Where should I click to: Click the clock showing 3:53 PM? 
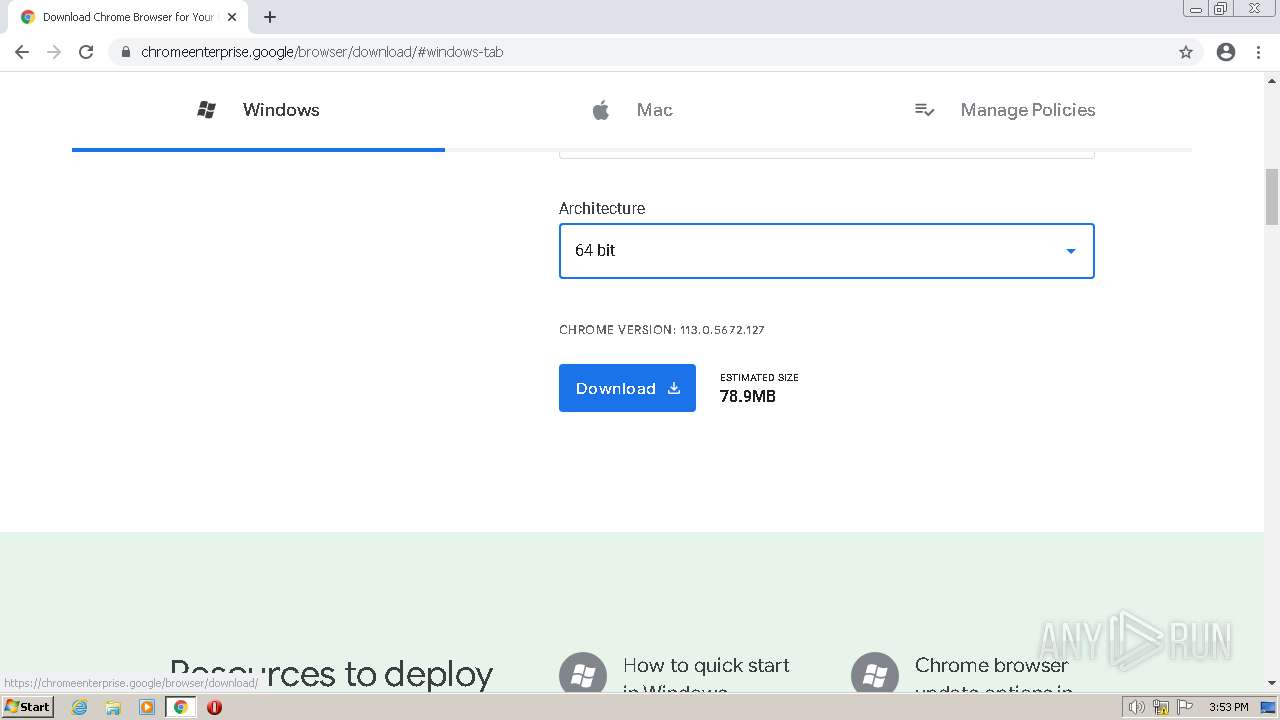[1228, 707]
